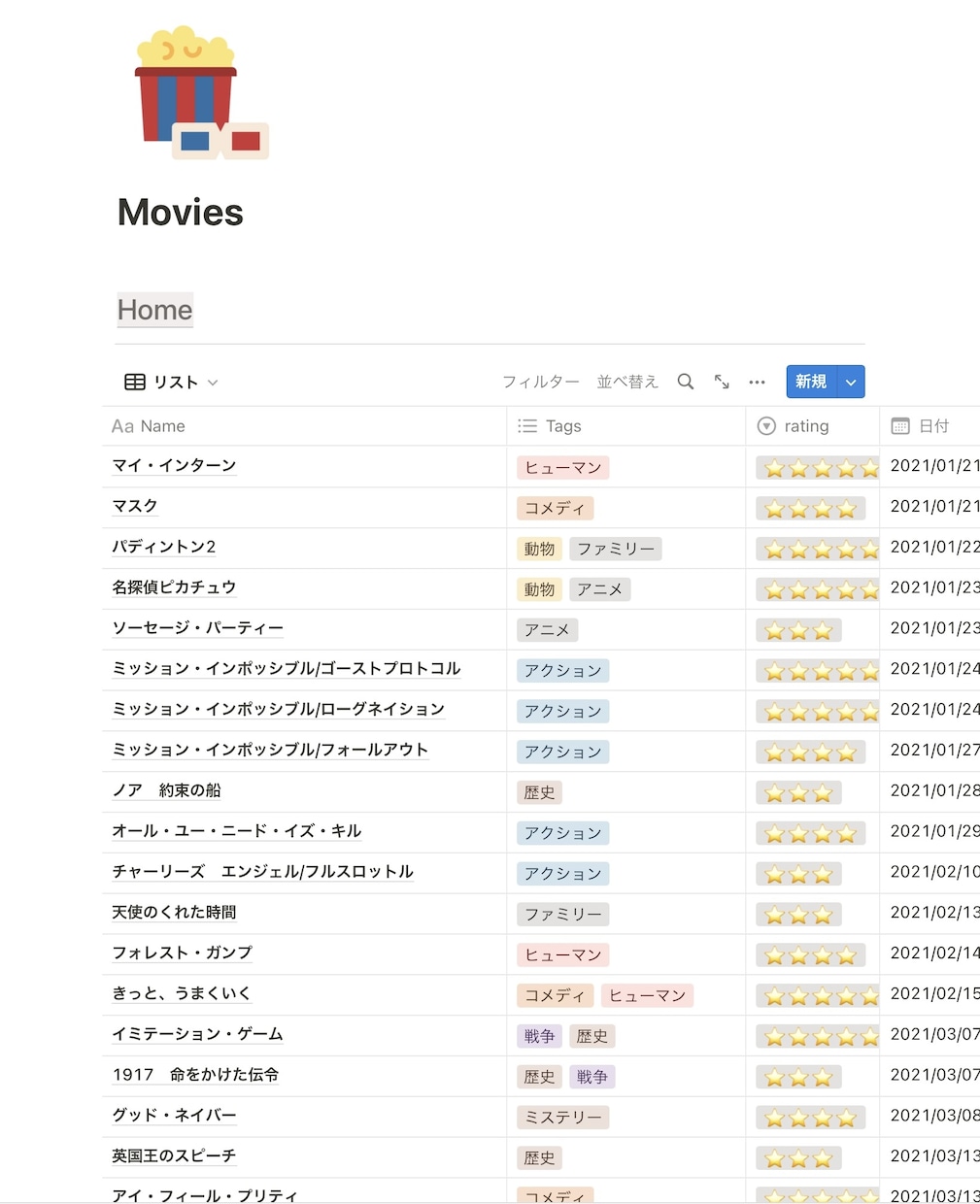Click the star rating of ソーセージ・パーティー
Viewport: 980px width, 1204px height.
coord(799,631)
